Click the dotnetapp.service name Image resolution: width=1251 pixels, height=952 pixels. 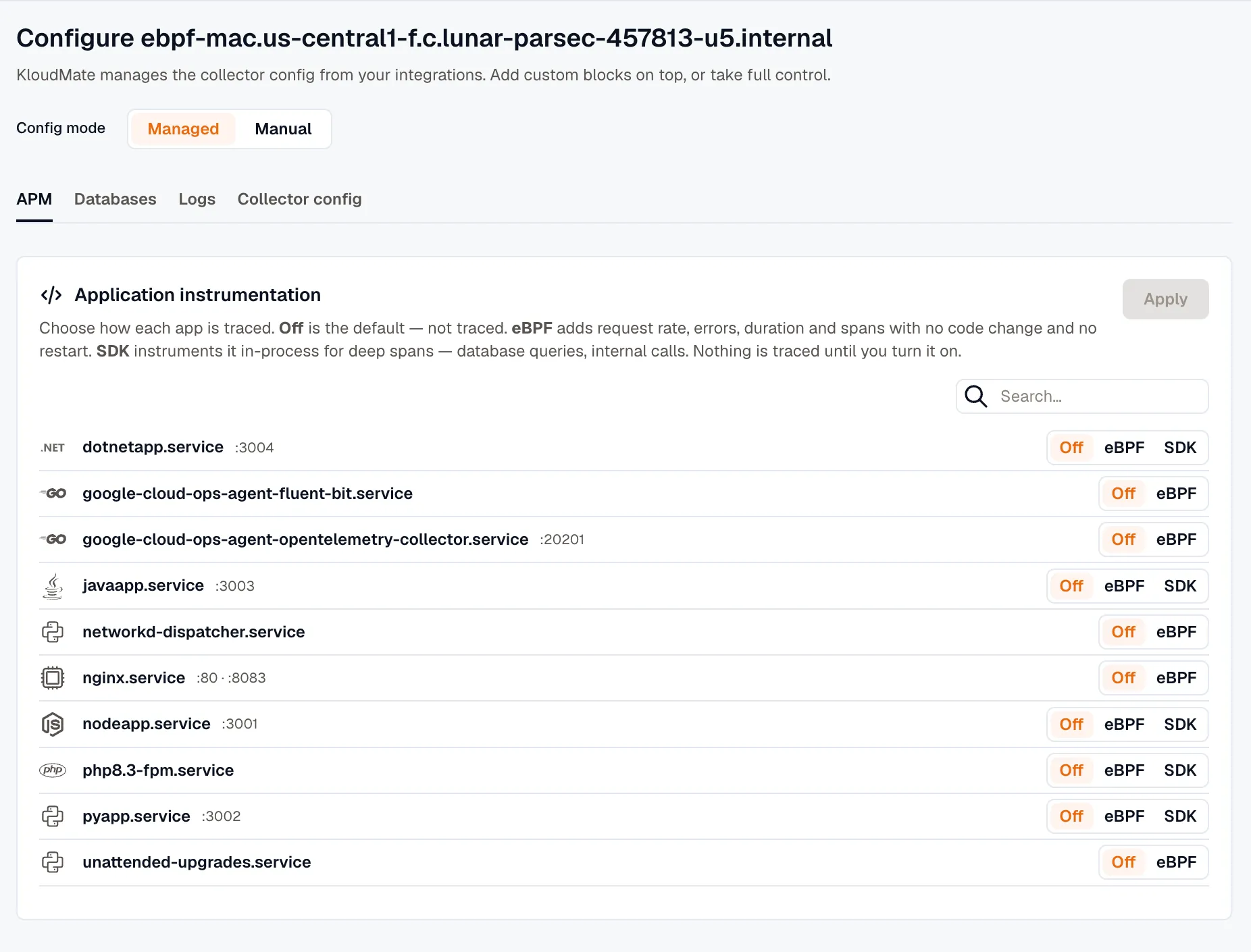click(x=153, y=447)
